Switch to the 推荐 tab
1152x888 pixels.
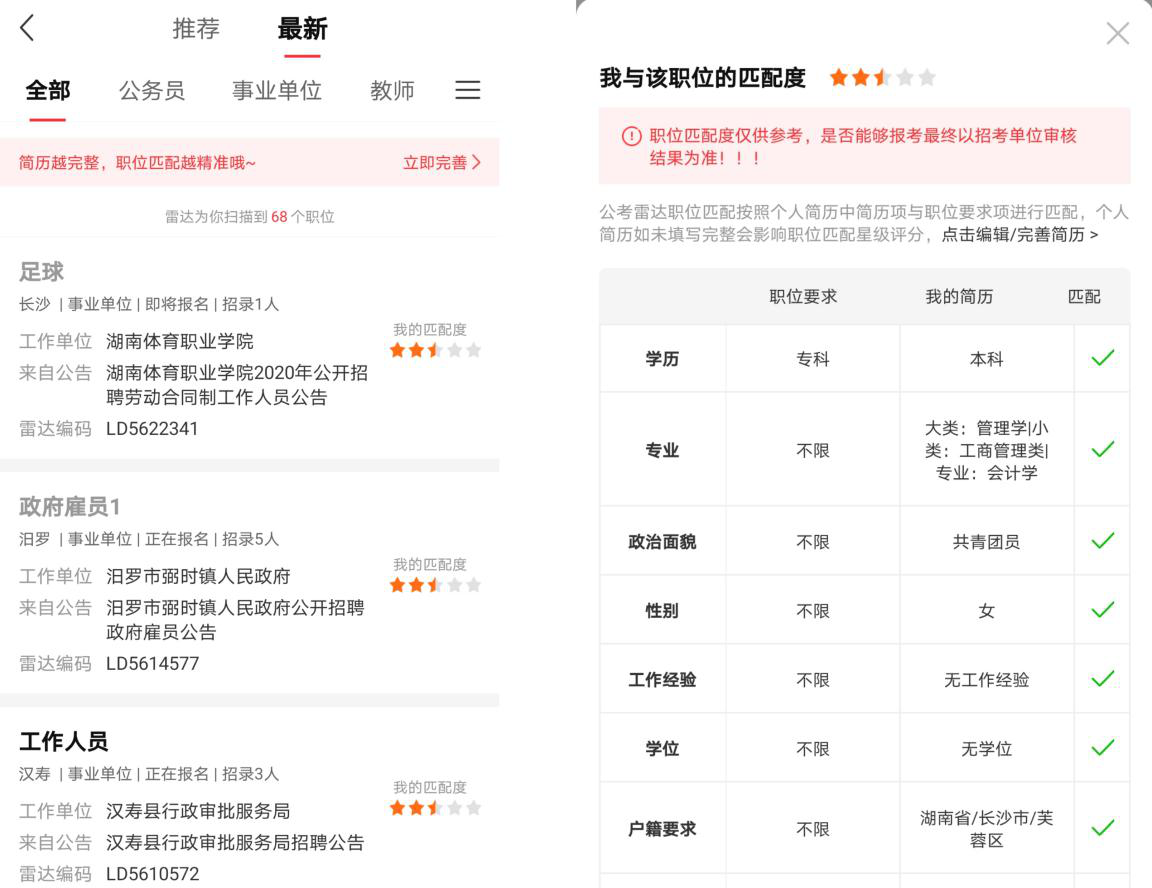coord(195,29)
